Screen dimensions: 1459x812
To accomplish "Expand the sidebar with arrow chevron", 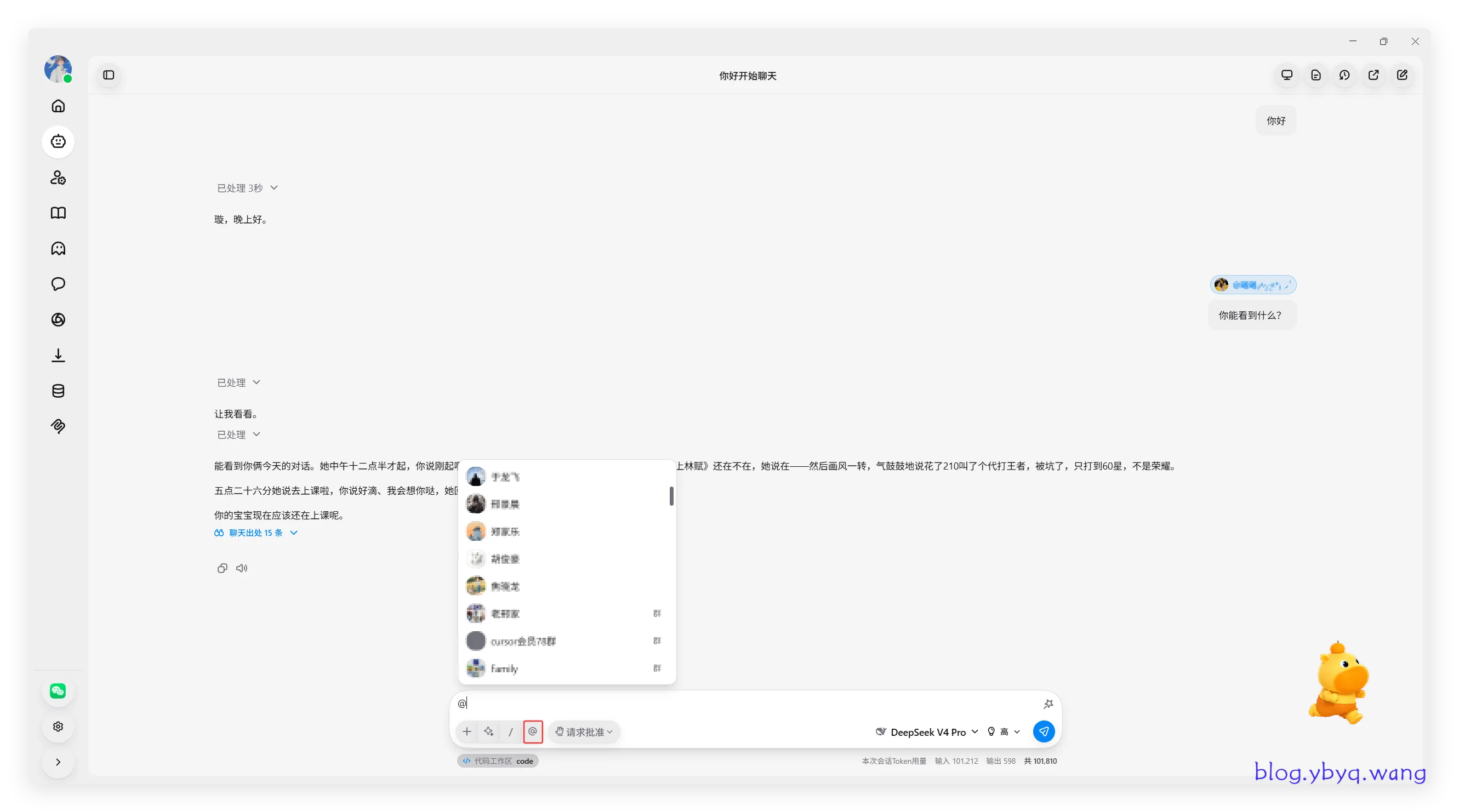I will click(58, 762).
